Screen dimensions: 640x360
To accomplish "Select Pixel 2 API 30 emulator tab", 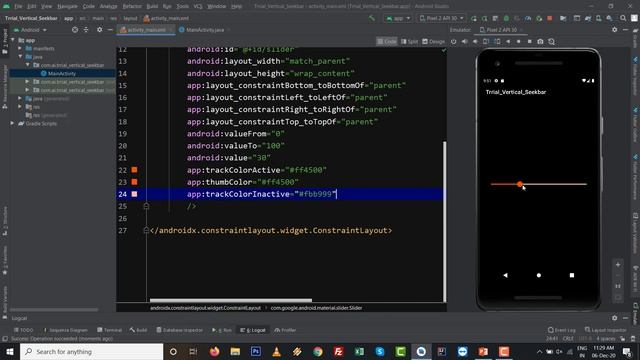I will [502, 30].
